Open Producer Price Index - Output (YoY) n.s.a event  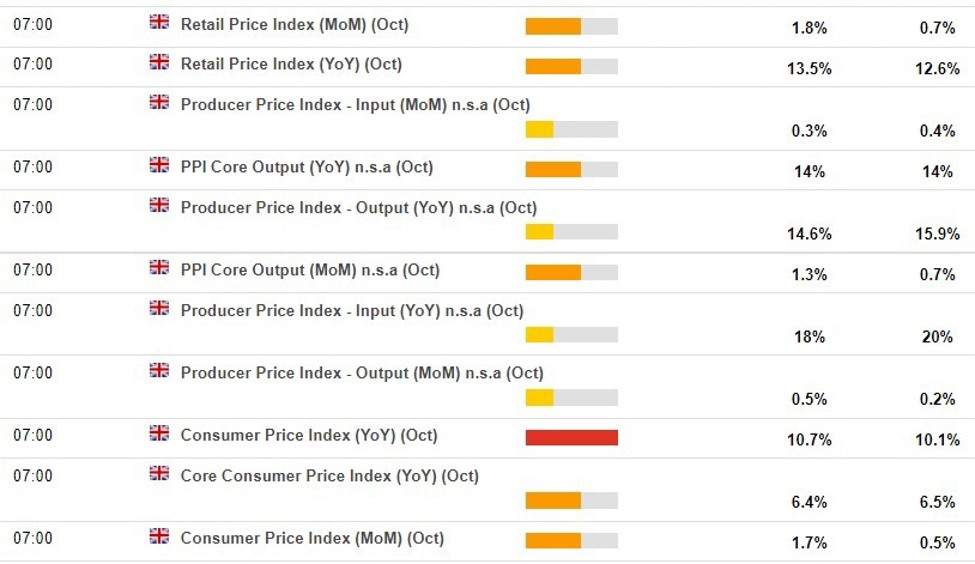(358, 208)
